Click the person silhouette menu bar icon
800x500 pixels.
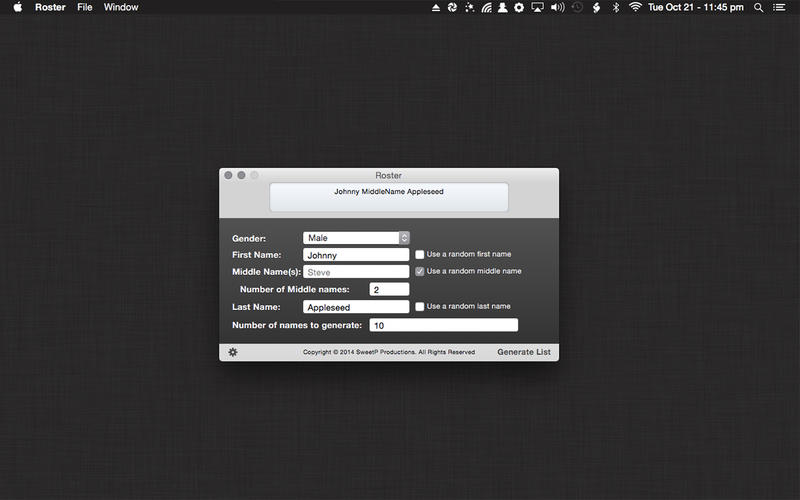(503, 7)
